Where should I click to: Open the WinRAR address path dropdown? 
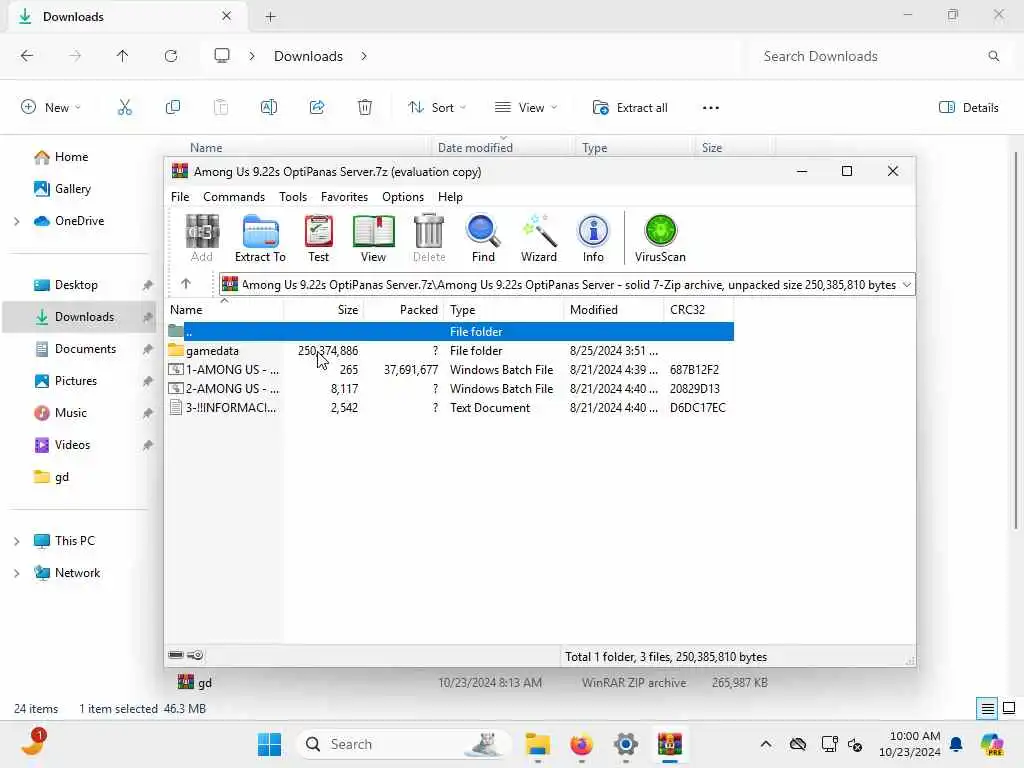(x=906, y=285)
